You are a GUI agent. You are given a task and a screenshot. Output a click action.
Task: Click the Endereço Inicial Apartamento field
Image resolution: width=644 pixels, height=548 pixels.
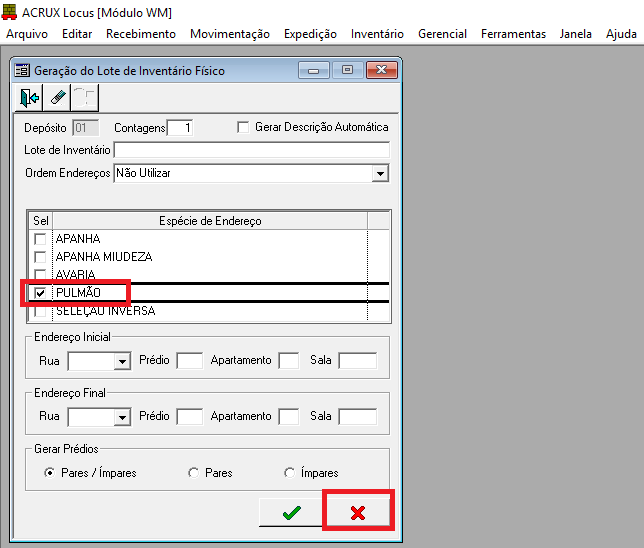(x=289, y=361)
